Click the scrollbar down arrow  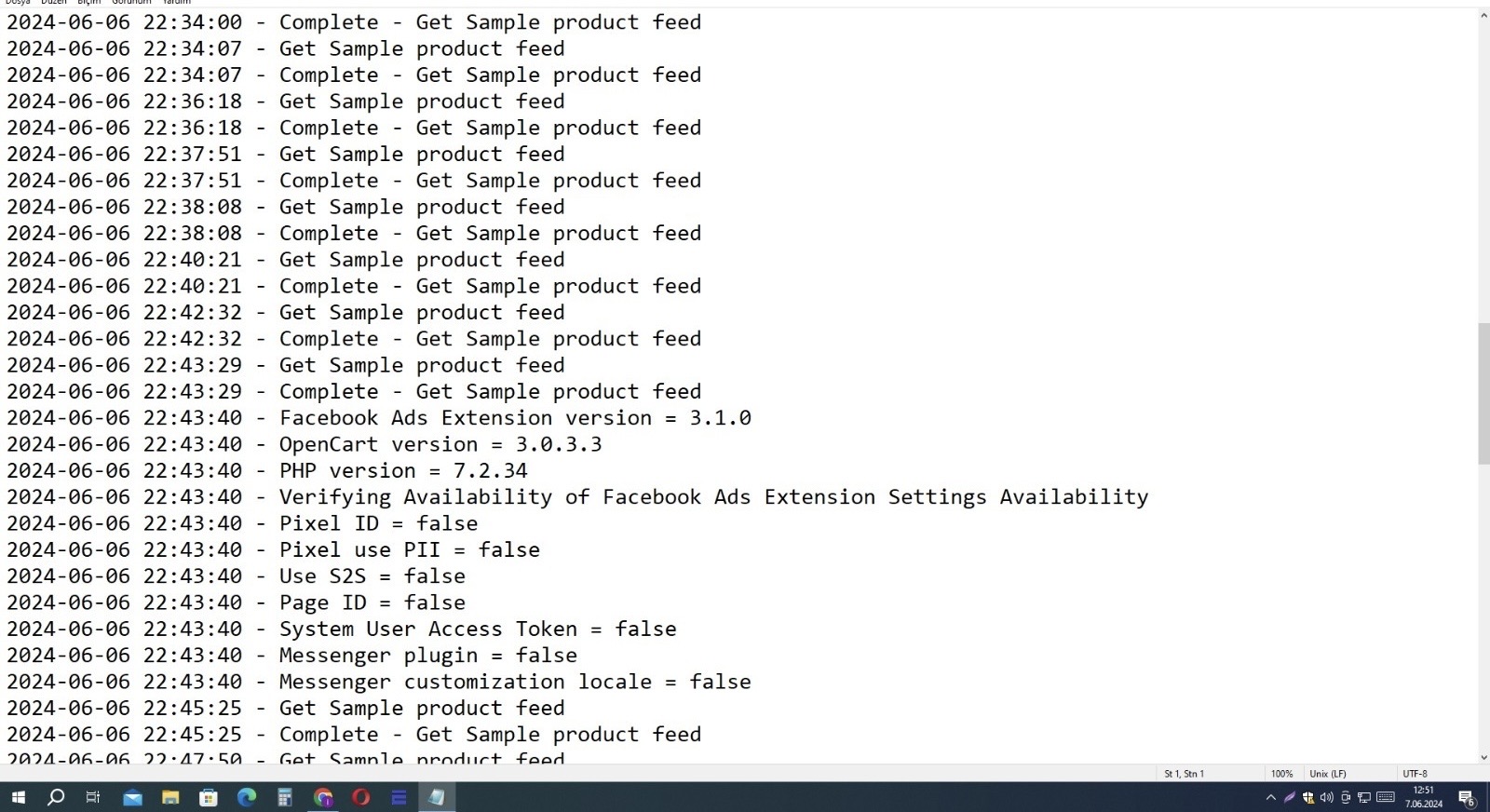1483,758
